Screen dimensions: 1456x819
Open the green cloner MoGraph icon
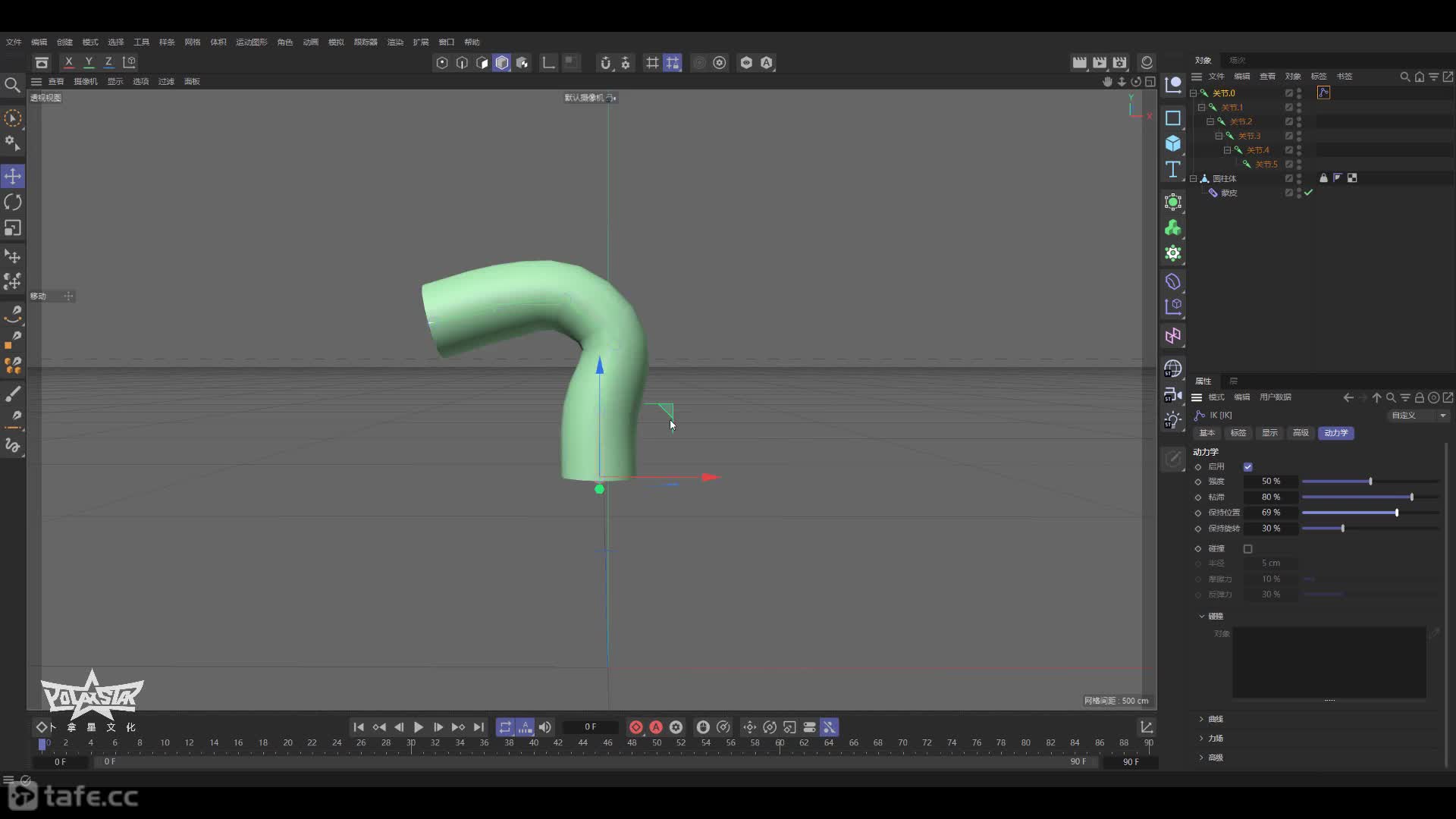[x=1173, y=227]
